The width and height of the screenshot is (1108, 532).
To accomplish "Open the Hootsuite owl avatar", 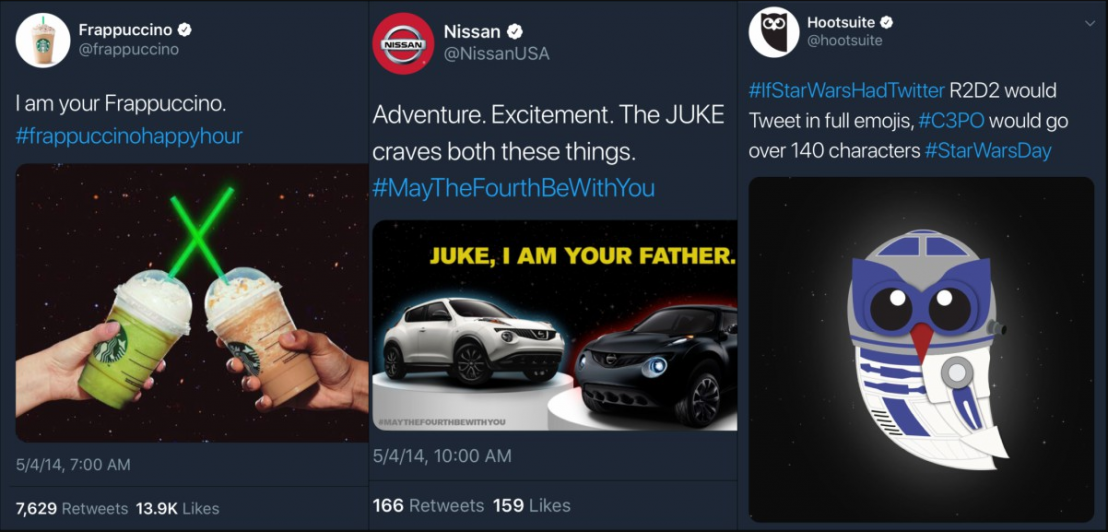I will pos(774,32).
